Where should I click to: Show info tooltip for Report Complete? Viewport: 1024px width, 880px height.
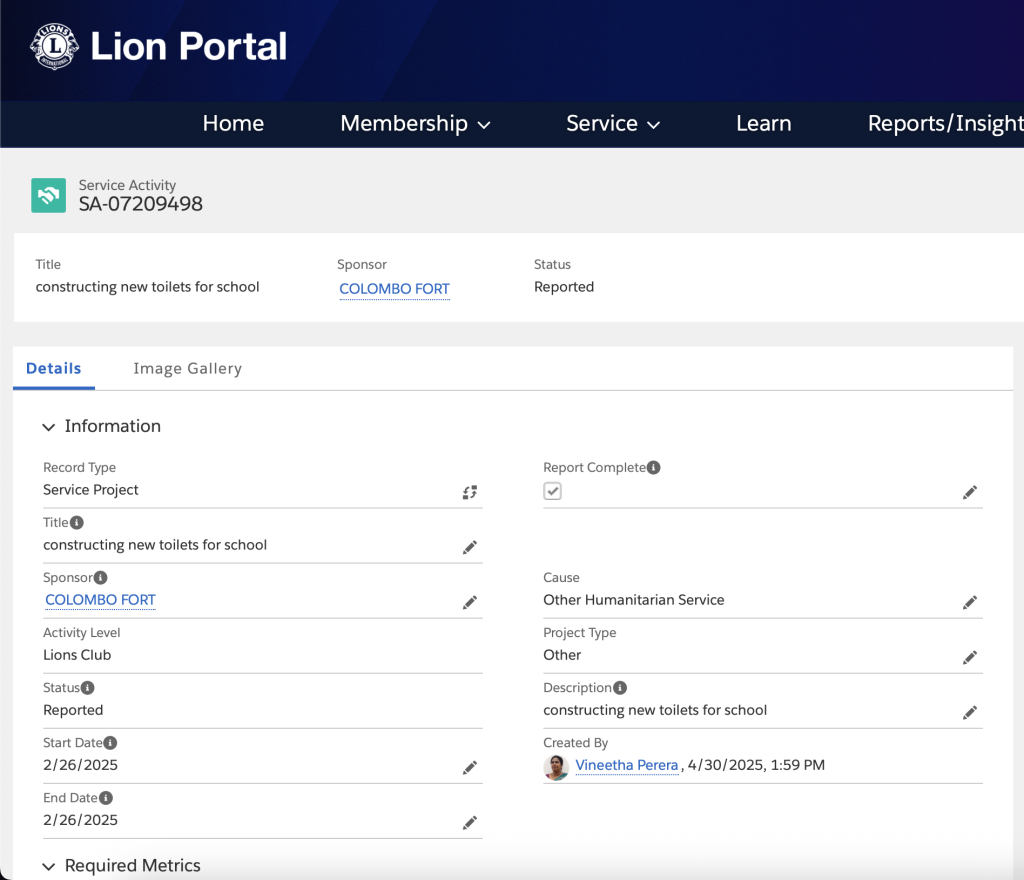click(654, 467)
